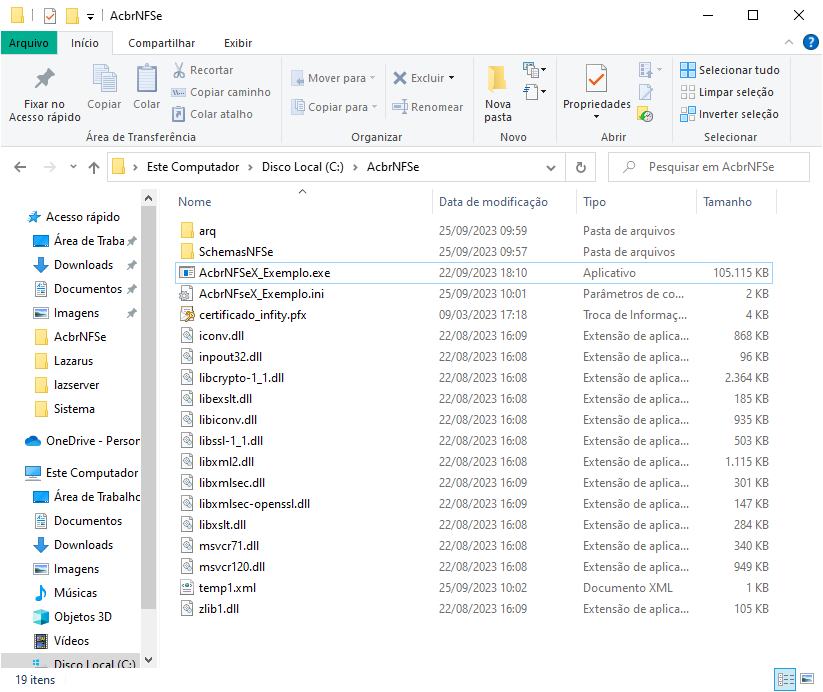The width and height of the screenshot is (823, 692).
Task: Click Selecionar tudo
Action: pos(730,70)
